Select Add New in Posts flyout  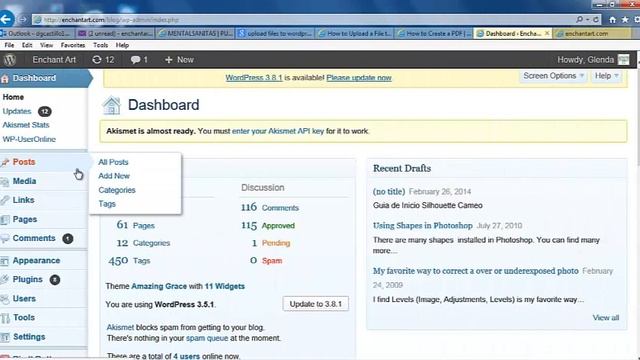click(x=114, y=176)
